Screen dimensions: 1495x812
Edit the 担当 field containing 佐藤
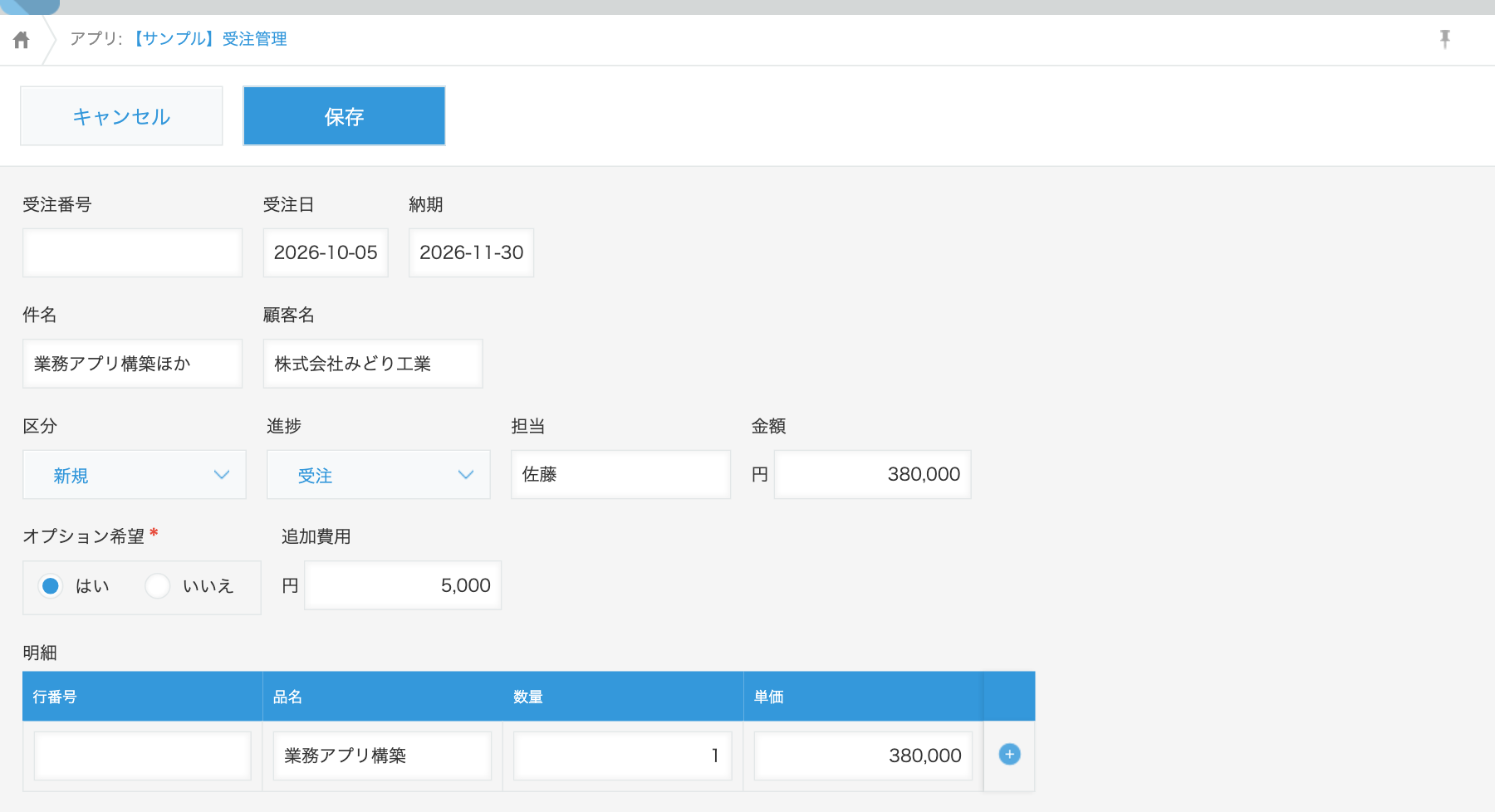click(x=621, y=474)
